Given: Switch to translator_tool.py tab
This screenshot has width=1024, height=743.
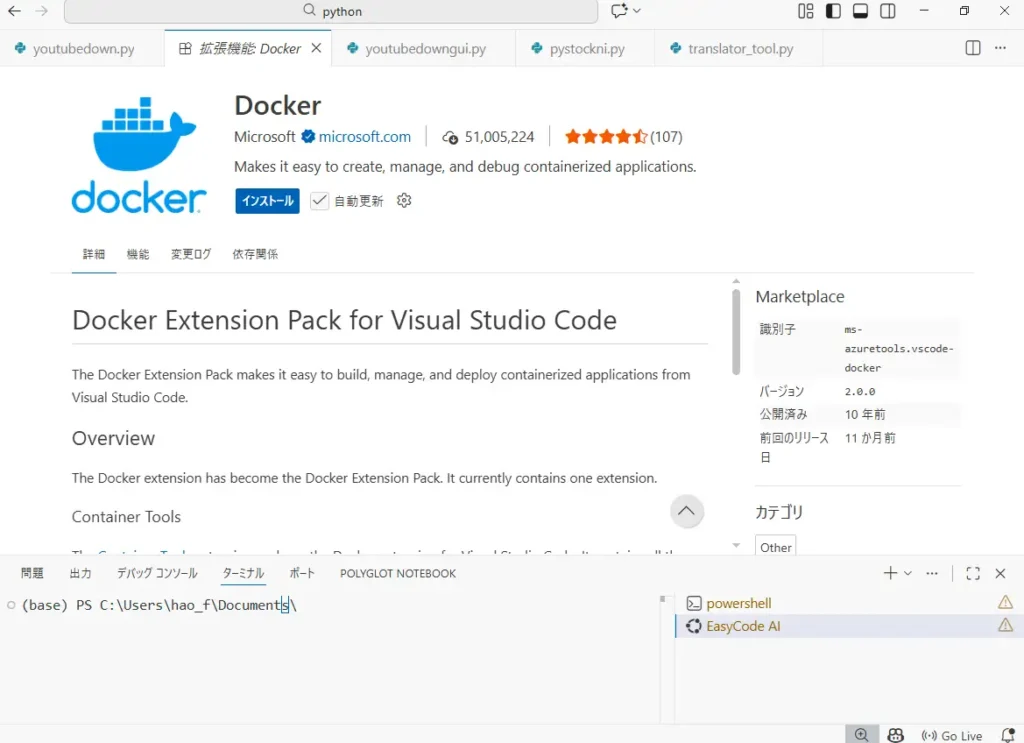Looking at the screenshot, I should [740, 48].
